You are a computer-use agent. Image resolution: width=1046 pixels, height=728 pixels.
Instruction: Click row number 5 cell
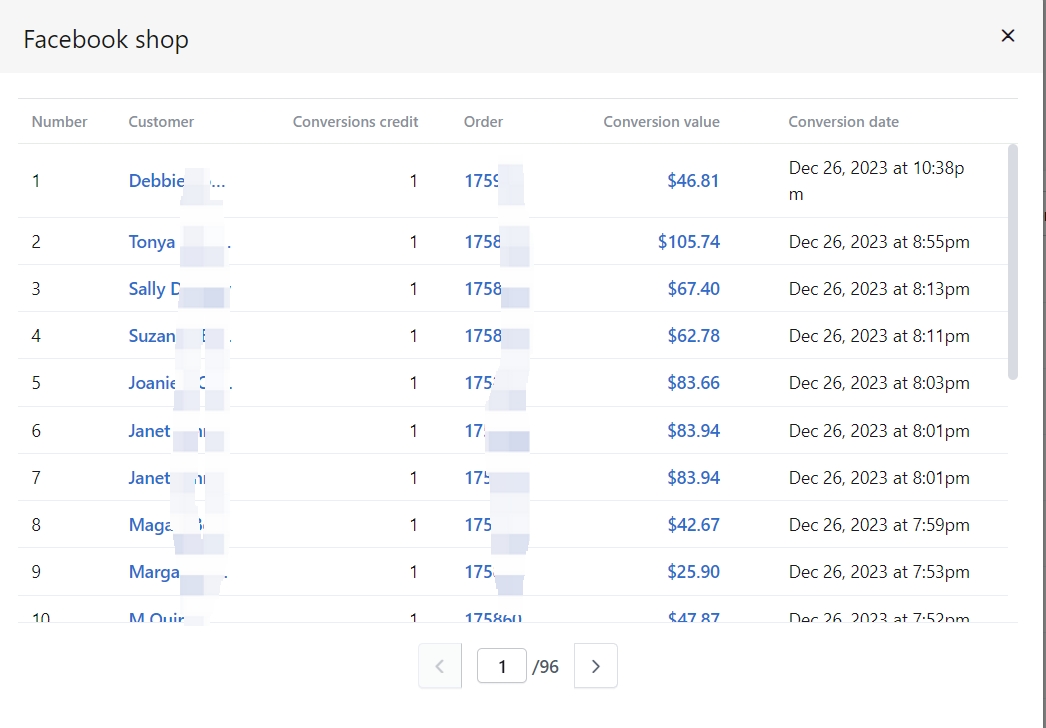(36, 383)
